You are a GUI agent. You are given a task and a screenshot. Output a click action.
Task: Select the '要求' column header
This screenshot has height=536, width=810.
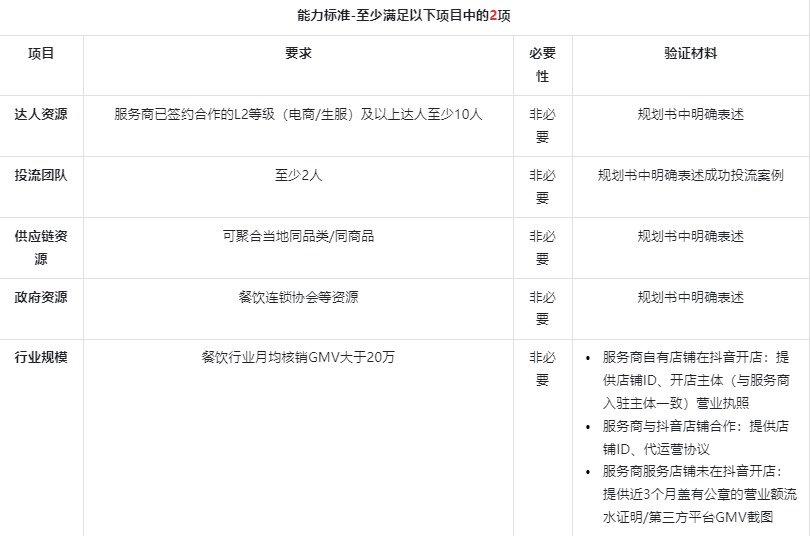(x=298, y=53)
